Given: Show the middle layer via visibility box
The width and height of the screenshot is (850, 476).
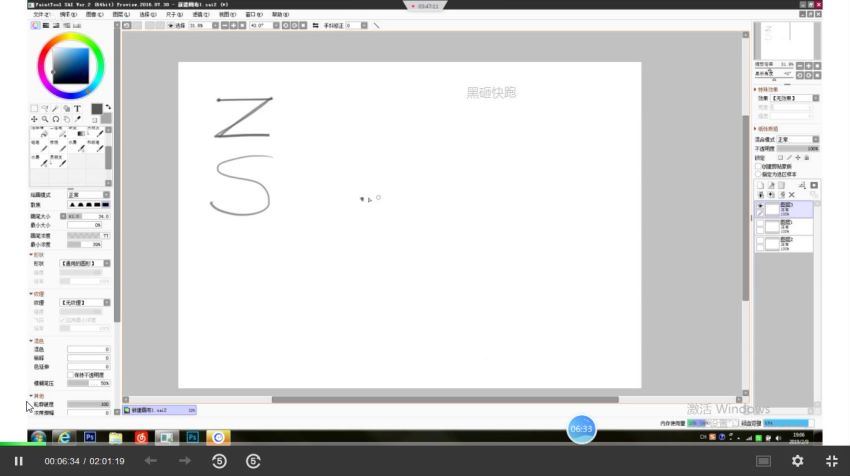Looking at the screenshot, I should pos(761,223).
